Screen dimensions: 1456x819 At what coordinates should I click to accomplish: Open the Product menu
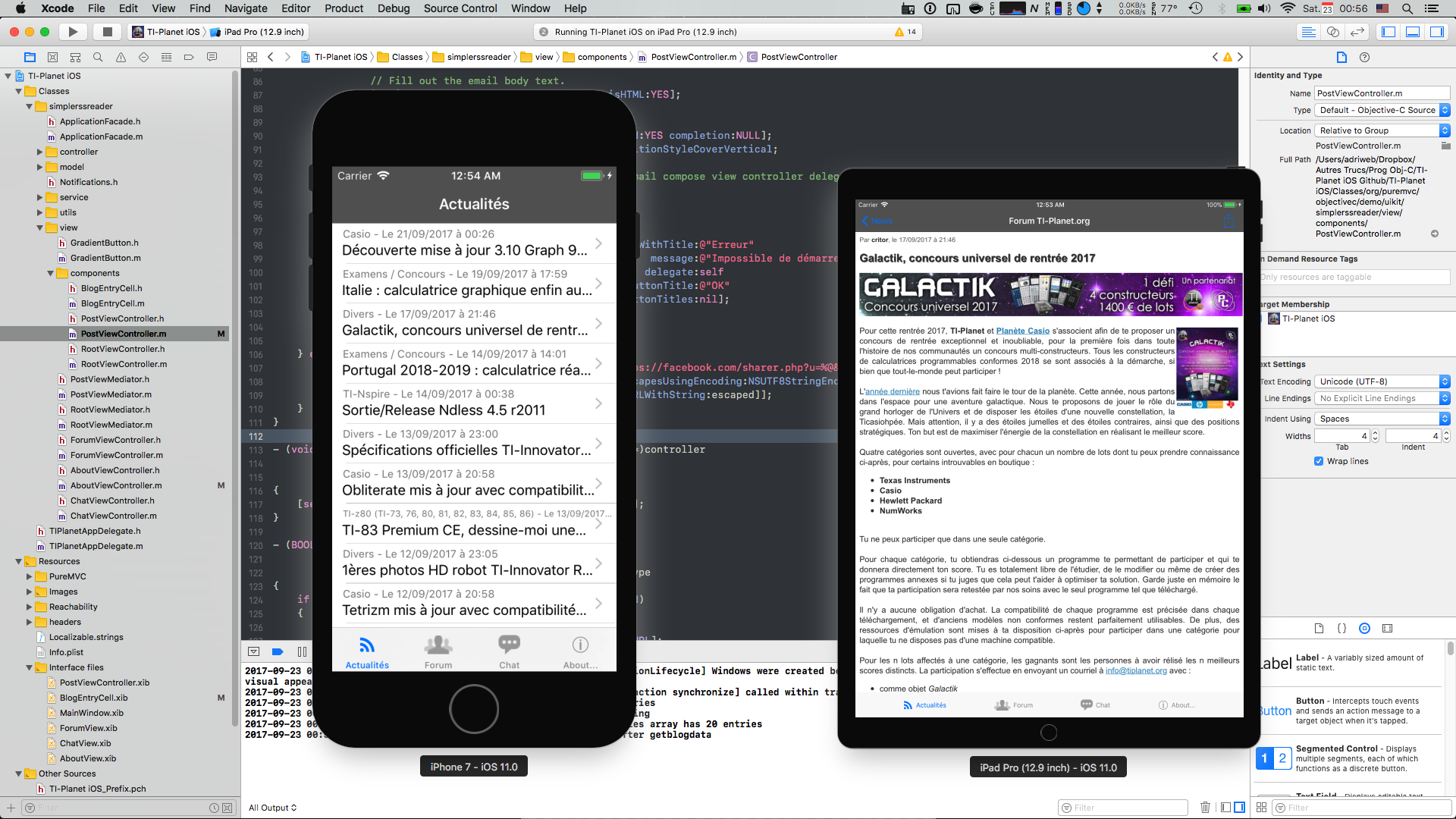click(344, 8)
